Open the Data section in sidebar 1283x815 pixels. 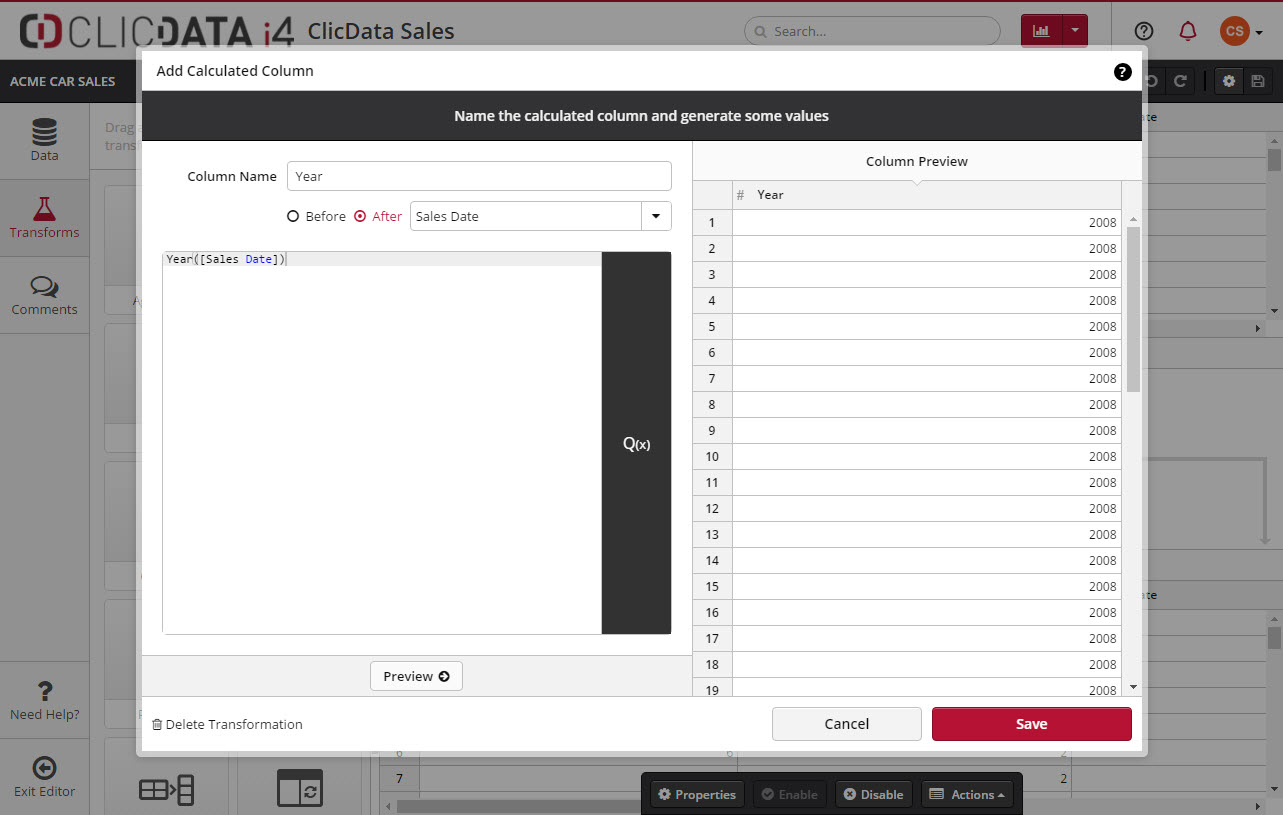point(44,140)
